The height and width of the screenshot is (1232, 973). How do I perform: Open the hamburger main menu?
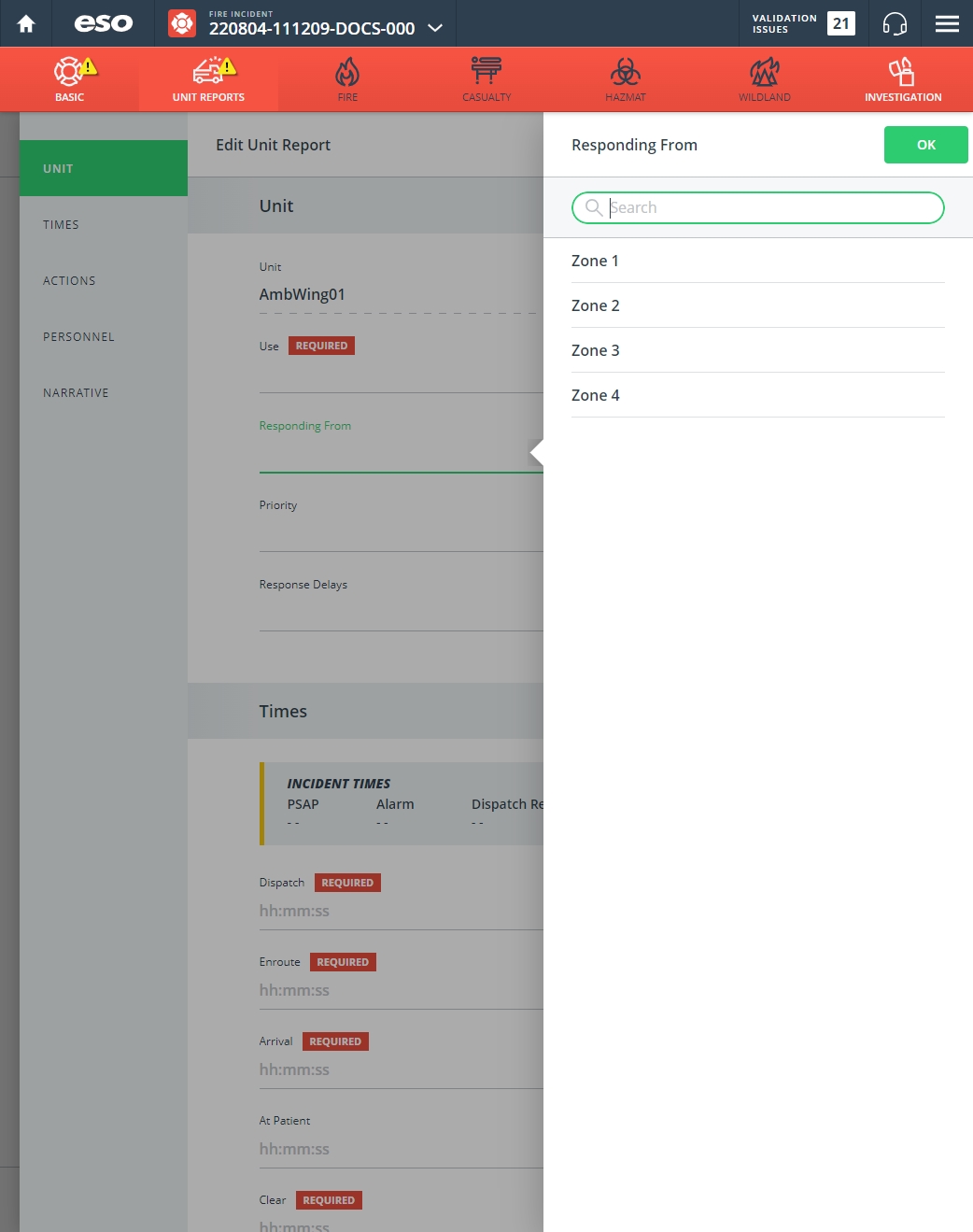947,23
